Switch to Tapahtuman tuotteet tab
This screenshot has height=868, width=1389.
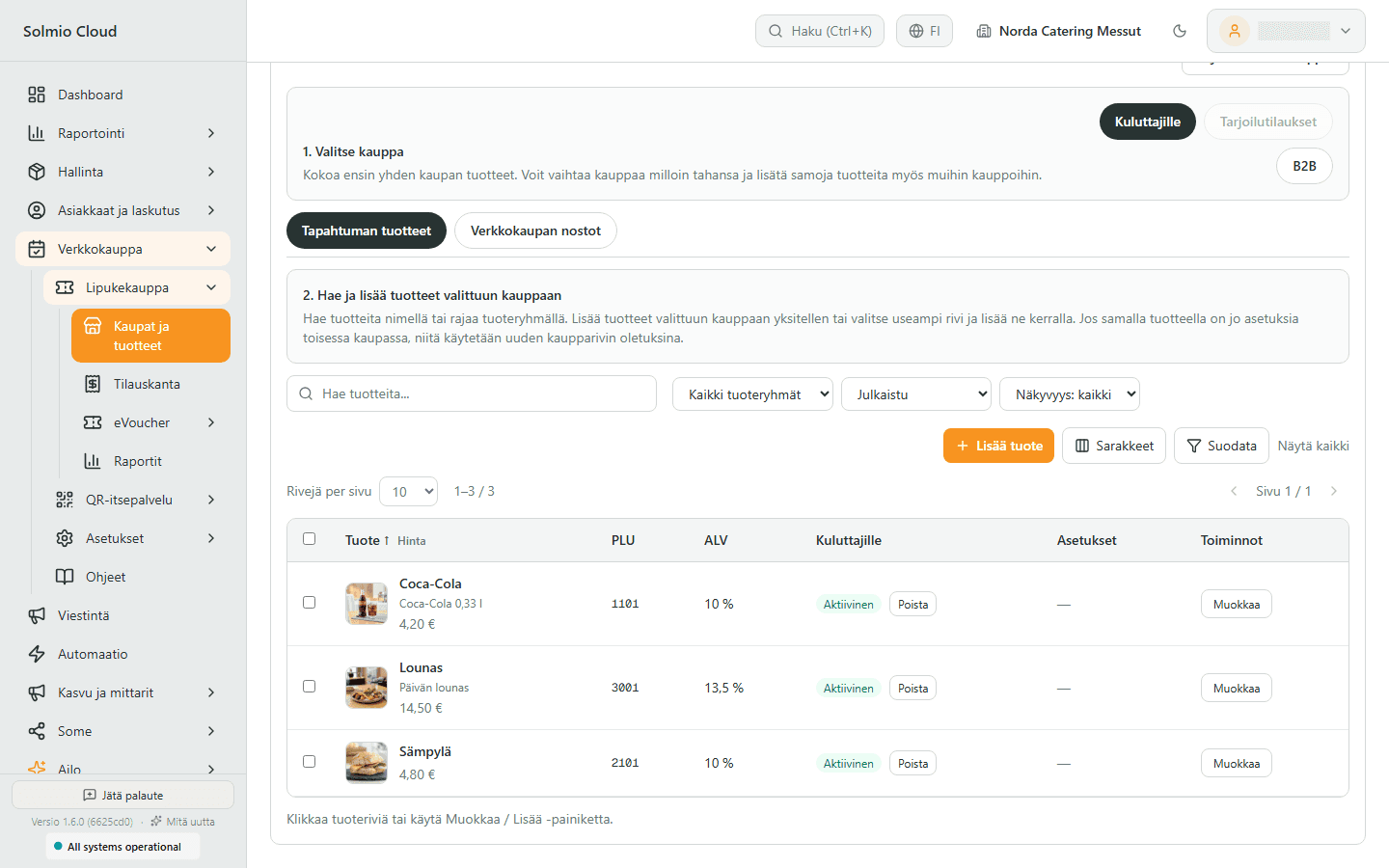[x=367, y=231]
